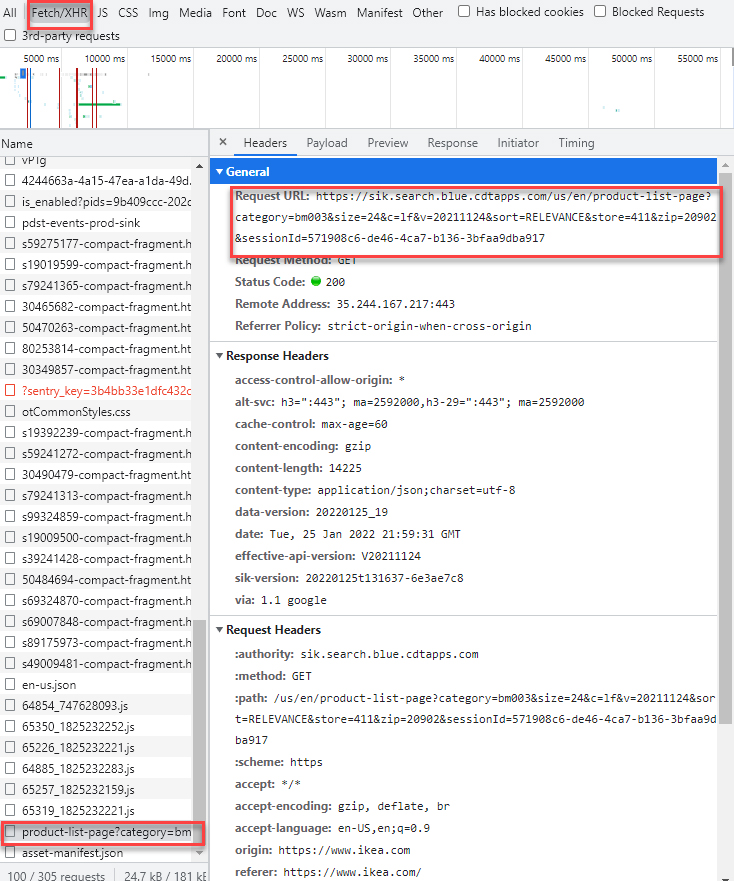Viewport: 734px width, 881px height.
Task: Open the Preview tab
Action: coord(387,143)
